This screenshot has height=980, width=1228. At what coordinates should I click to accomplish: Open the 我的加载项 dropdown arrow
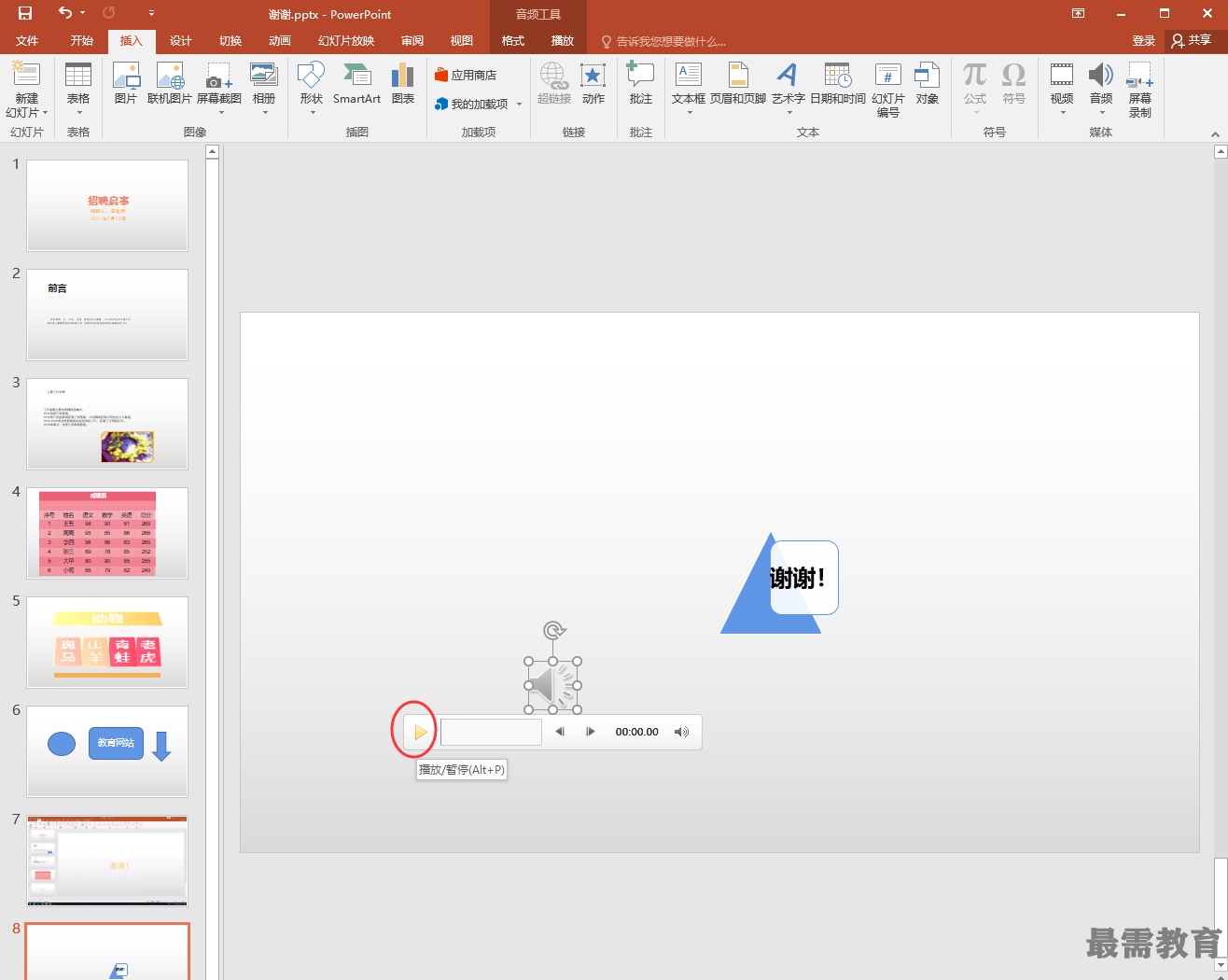point(520,105)
